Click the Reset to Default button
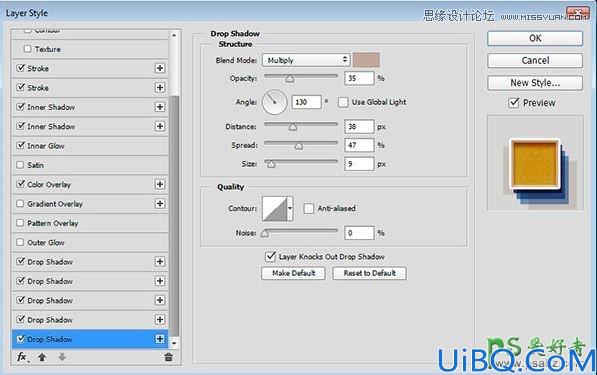The height and width of the screenshot is (375, 597). pos(369,273)
